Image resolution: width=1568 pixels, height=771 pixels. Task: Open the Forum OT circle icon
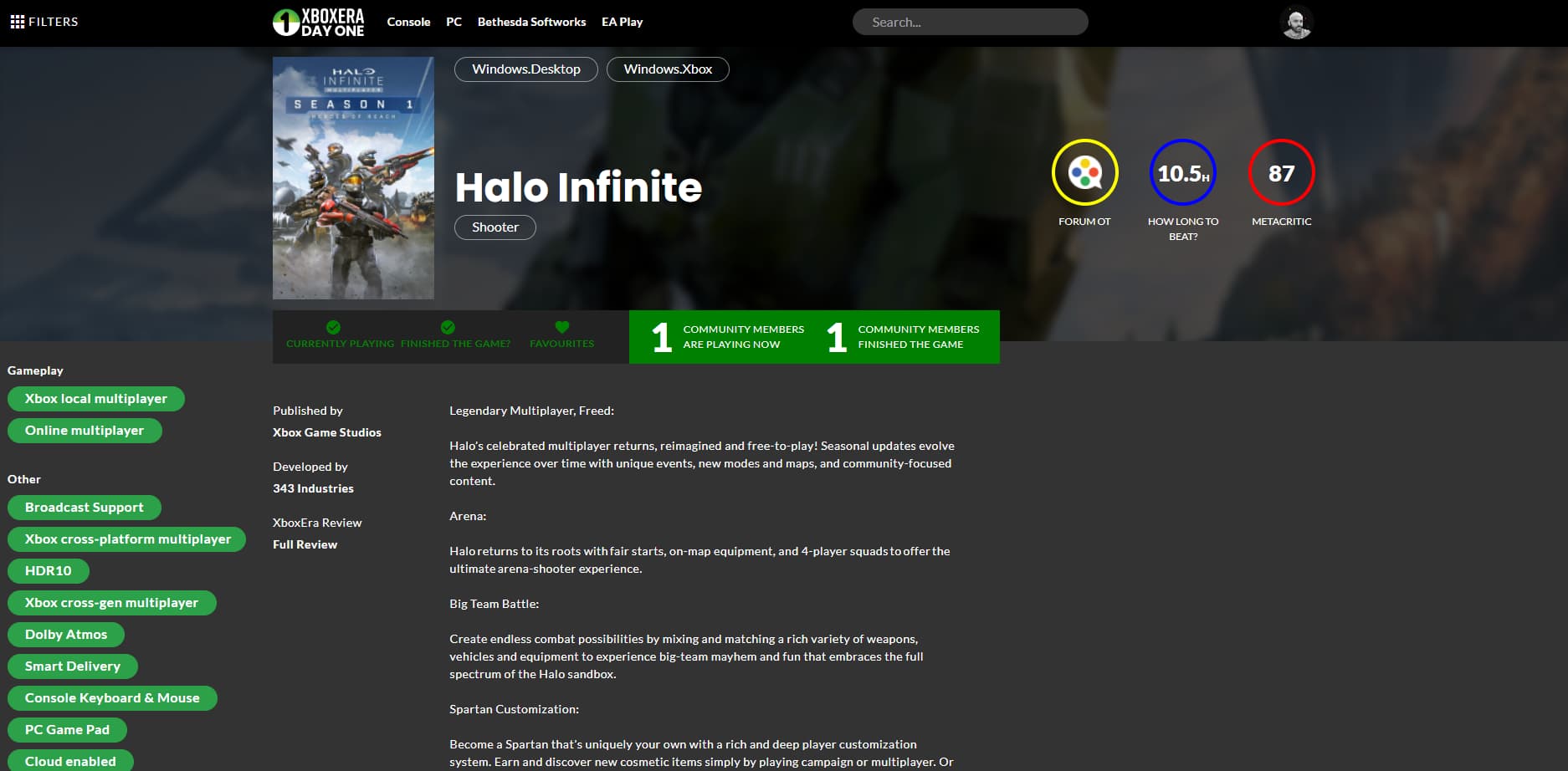tap(1084, 173)
